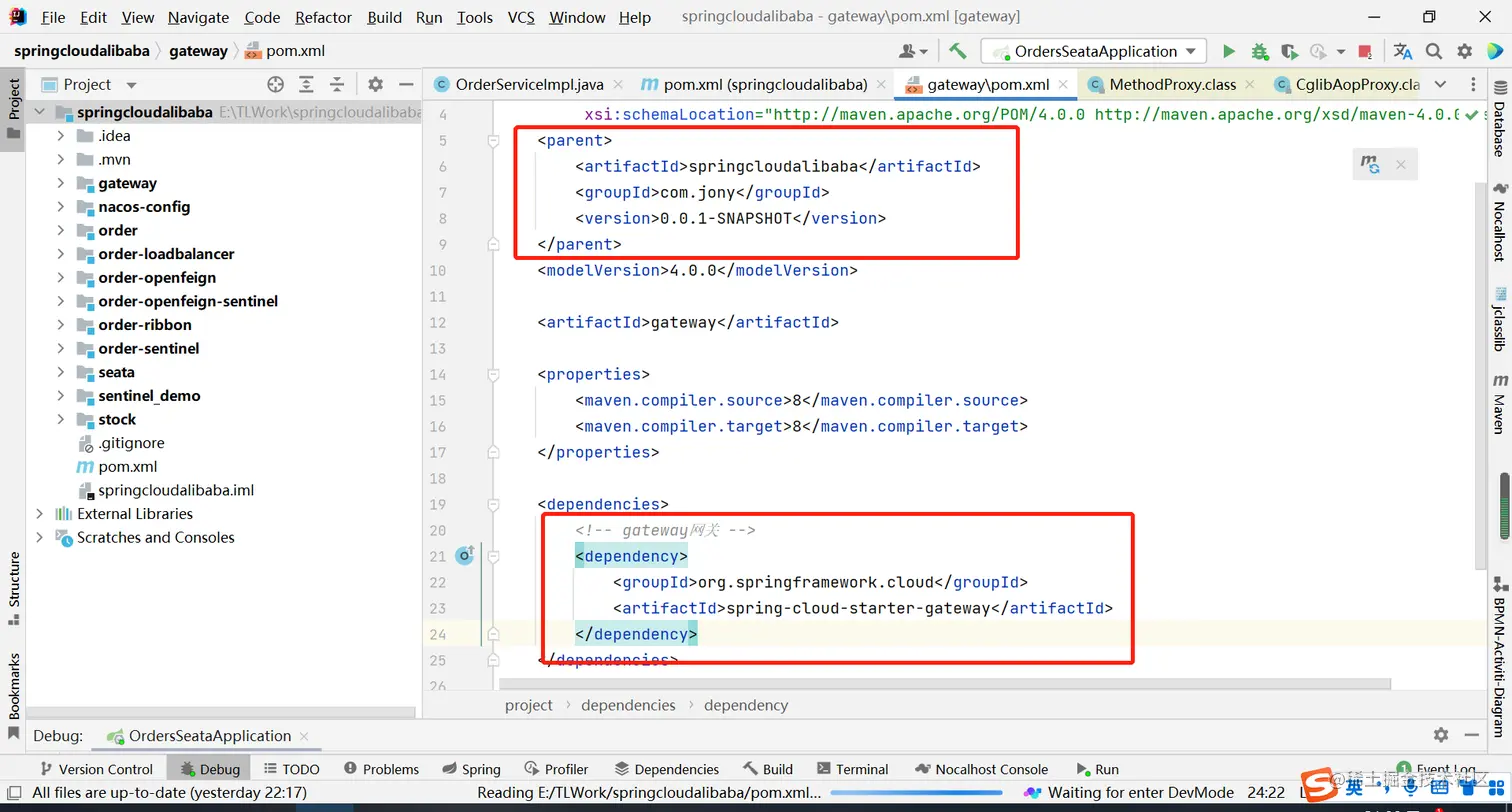Fold the dependencies tag at line 19
The width and height of the screenshot is (1512, 812).
coord(493,505)
